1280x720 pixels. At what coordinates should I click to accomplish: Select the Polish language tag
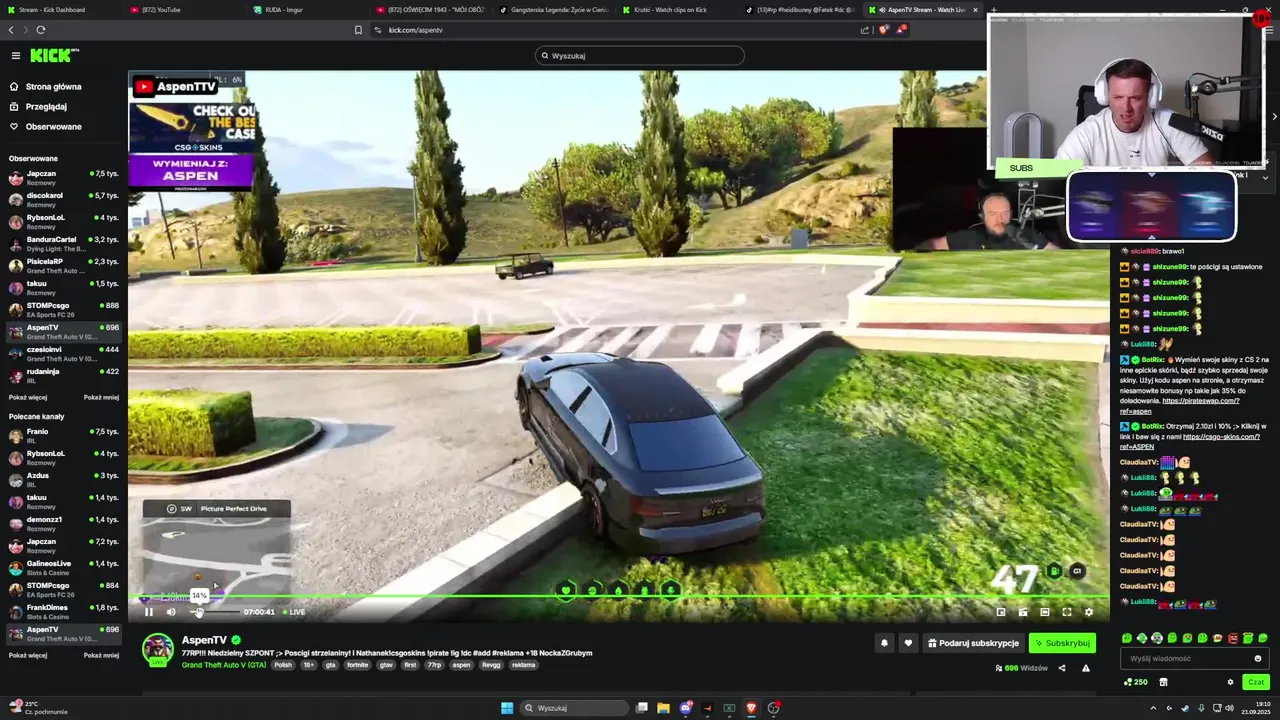click(x=283, y=665)
